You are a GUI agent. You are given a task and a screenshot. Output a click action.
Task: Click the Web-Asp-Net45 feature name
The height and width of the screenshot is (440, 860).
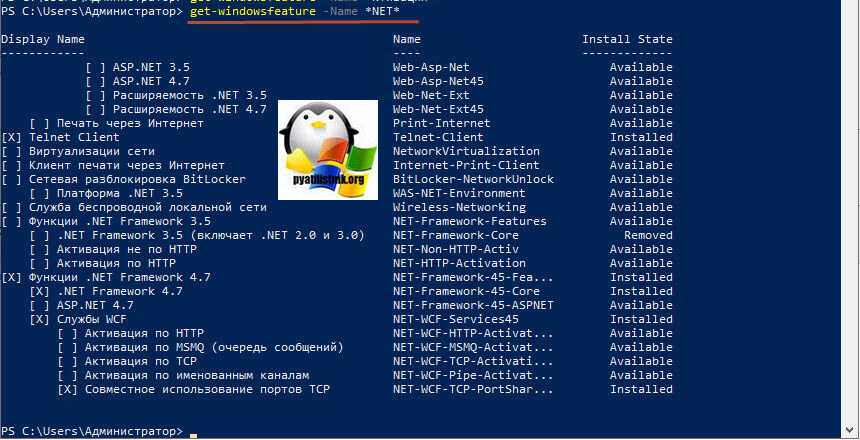(x=438, y=81)
